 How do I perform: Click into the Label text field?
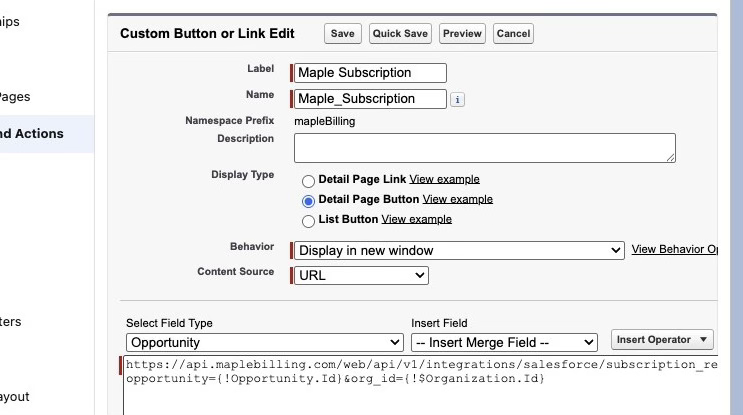[370, 73]
